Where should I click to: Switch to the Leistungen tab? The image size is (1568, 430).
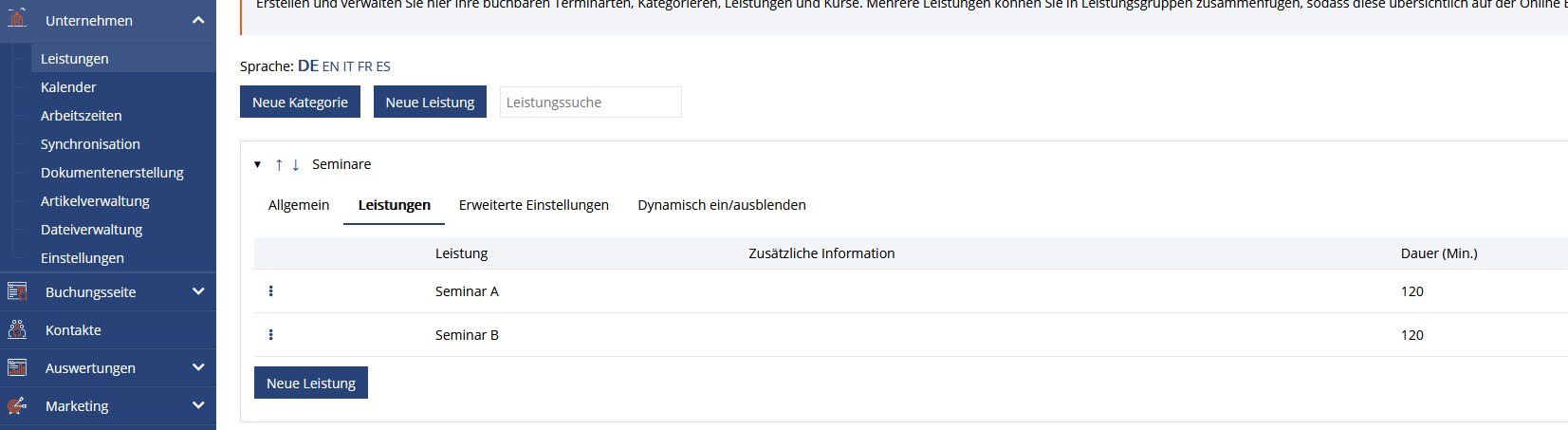(394, 205)
